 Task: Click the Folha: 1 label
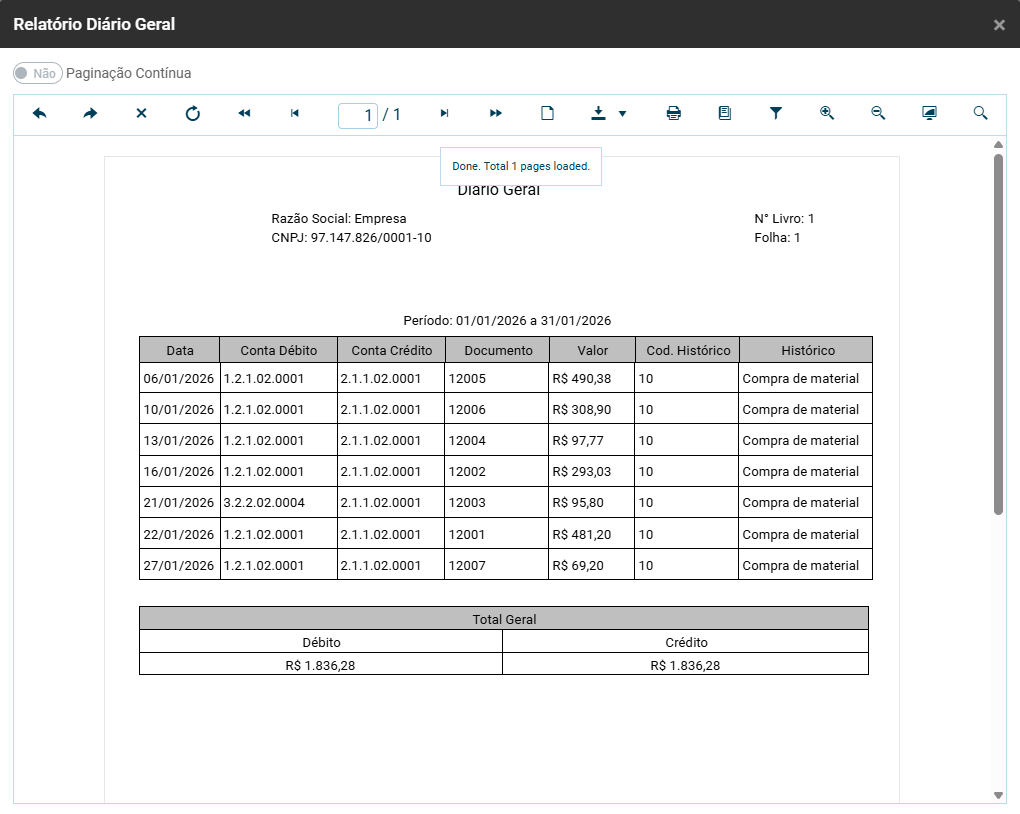click(777, 238)
